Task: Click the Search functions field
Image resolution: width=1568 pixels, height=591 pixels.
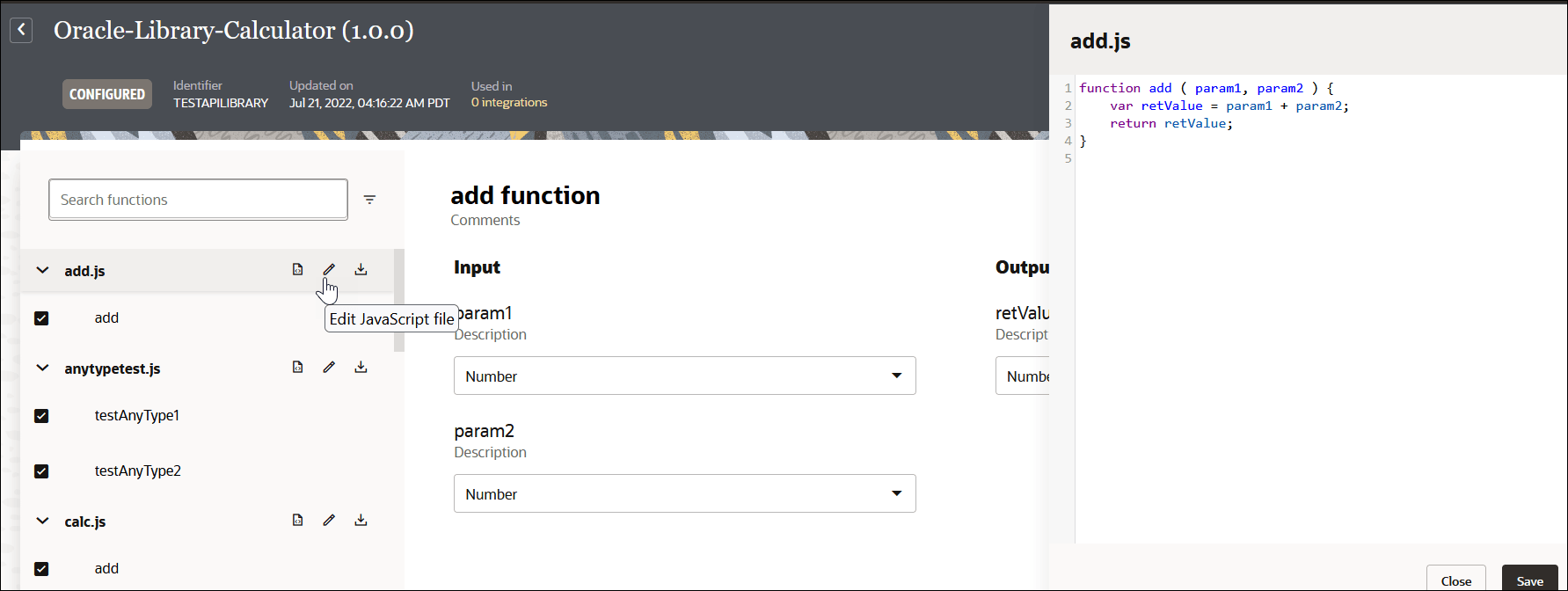Action: click(x=198, y=200)
